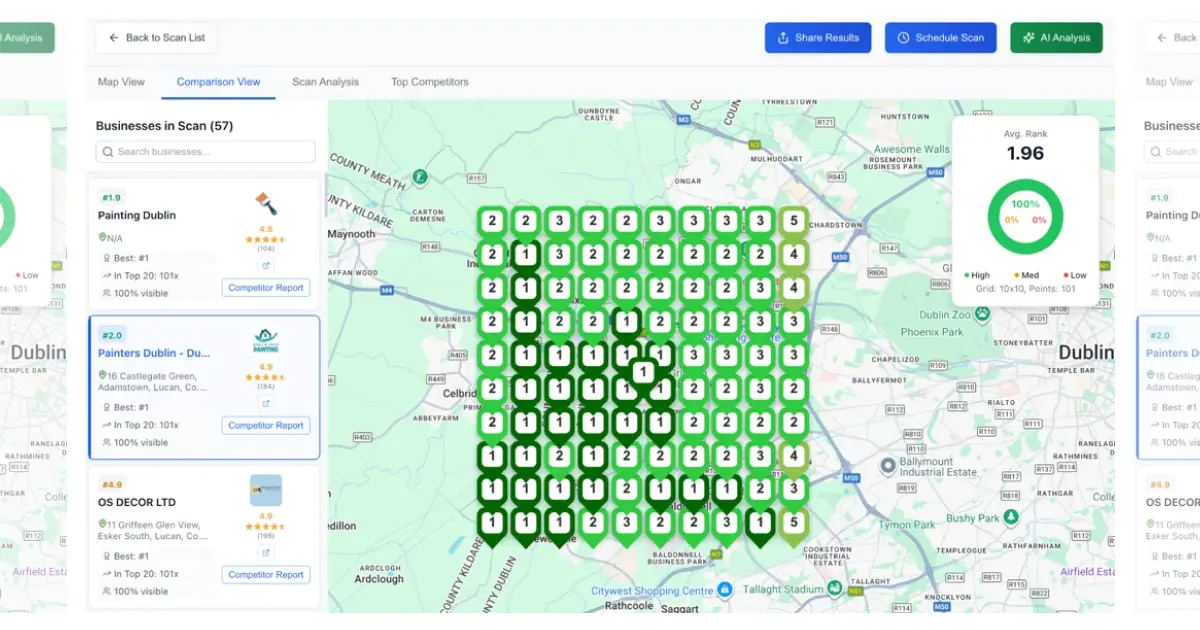Switch to the Map View tab
The width and height of the screenshot is (1200, 630).
coord(121,82)
